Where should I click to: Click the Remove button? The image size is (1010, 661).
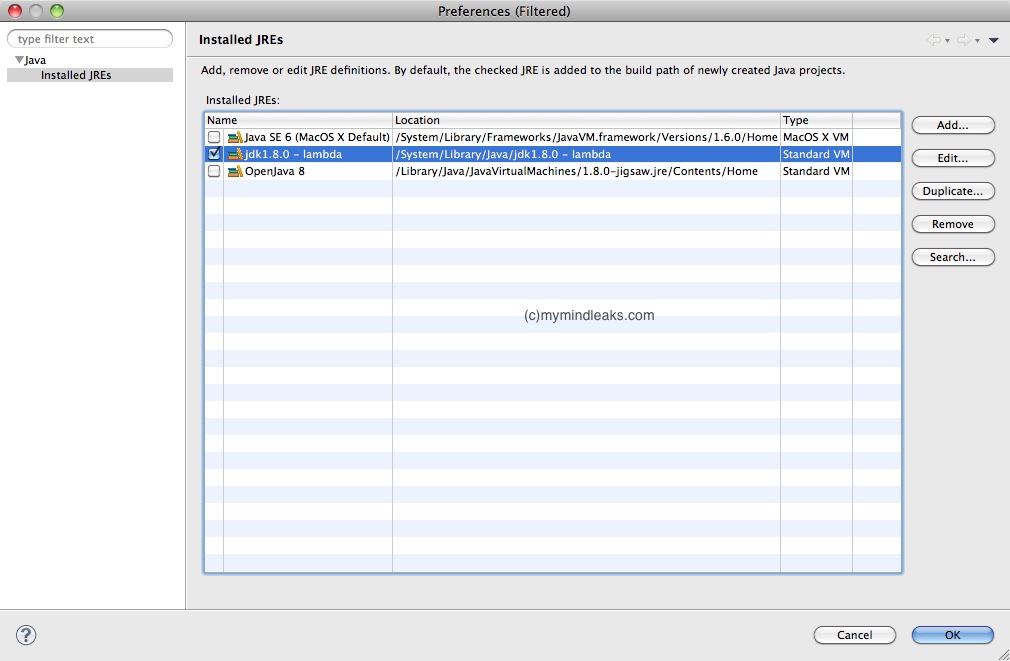(953, 224)
